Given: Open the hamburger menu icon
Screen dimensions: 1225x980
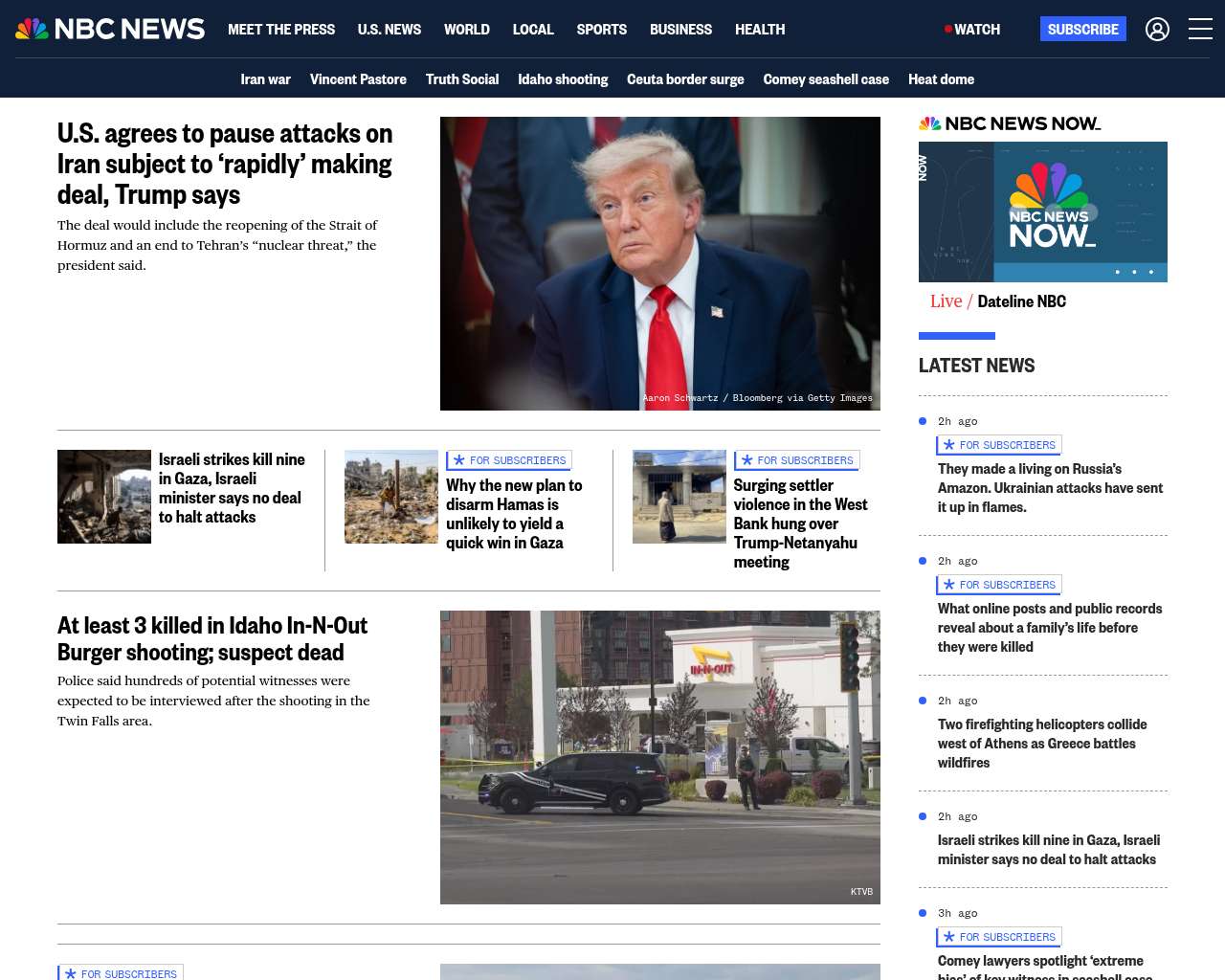Looking at the screenshot, I should point(1200,29).
